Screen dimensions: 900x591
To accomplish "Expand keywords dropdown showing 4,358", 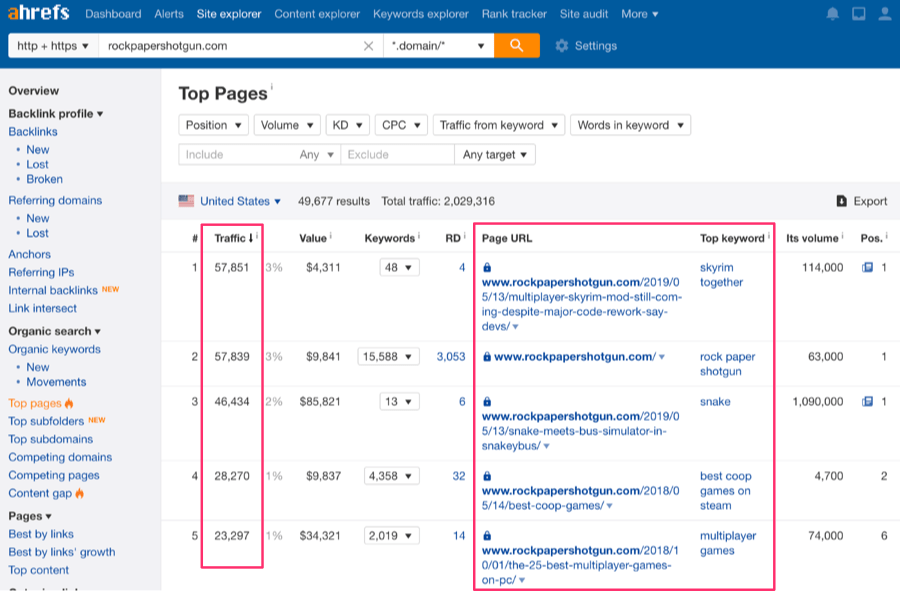I will [391, 476].
